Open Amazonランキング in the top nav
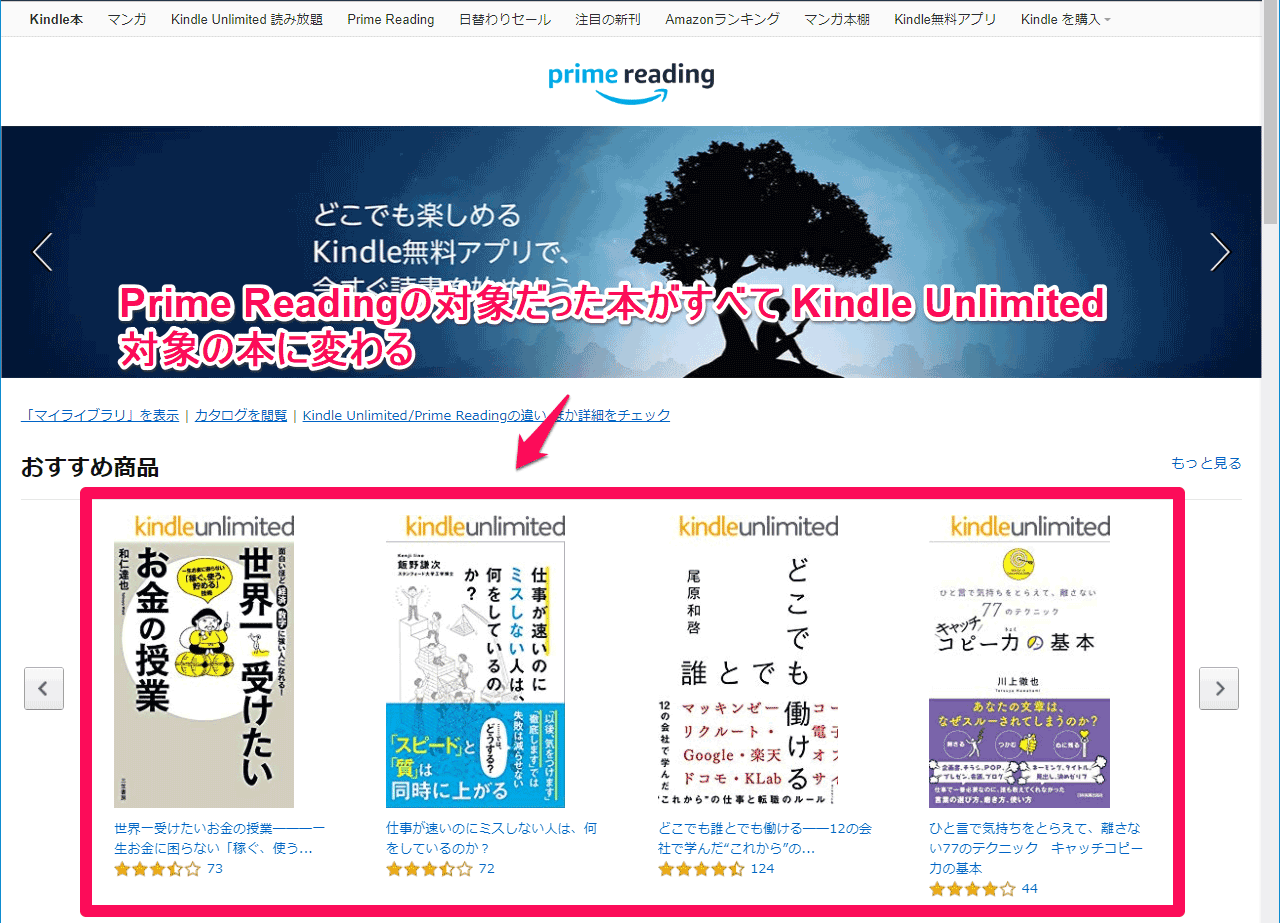 tap(722, 19)
